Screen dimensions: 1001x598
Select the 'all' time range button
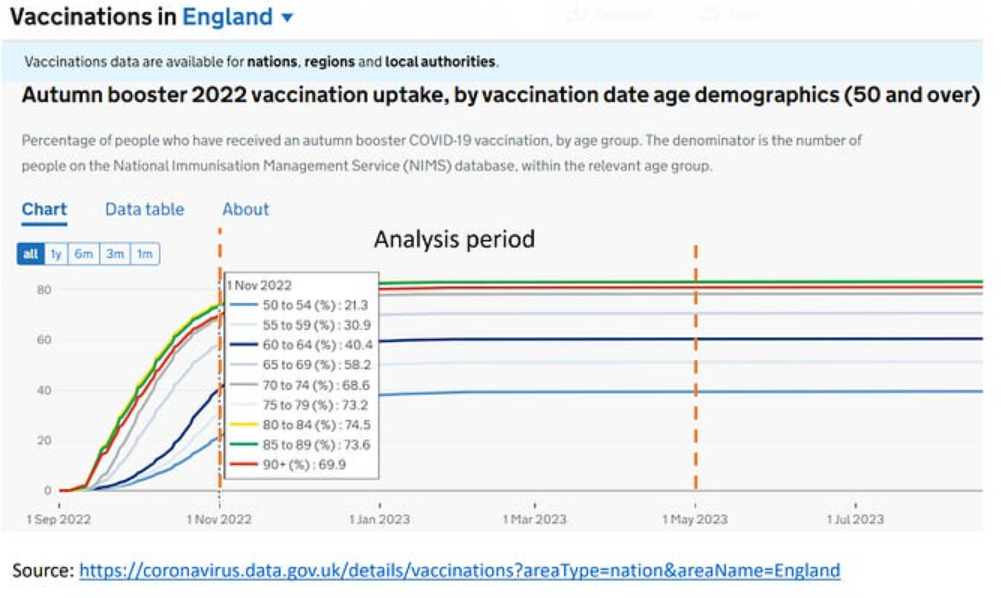(31, 255)
